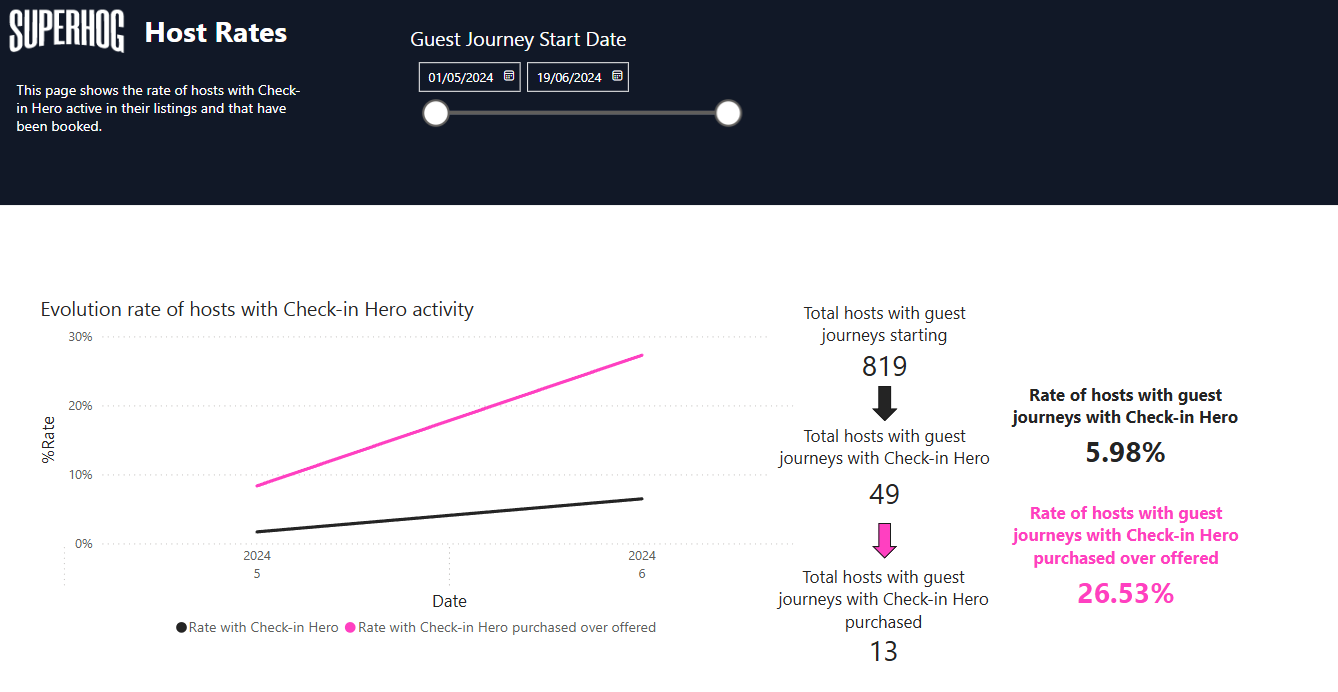Click the right handle of date slider
Image resolution: width=1338 pixels, height=692 pixels.
(728, 113)
